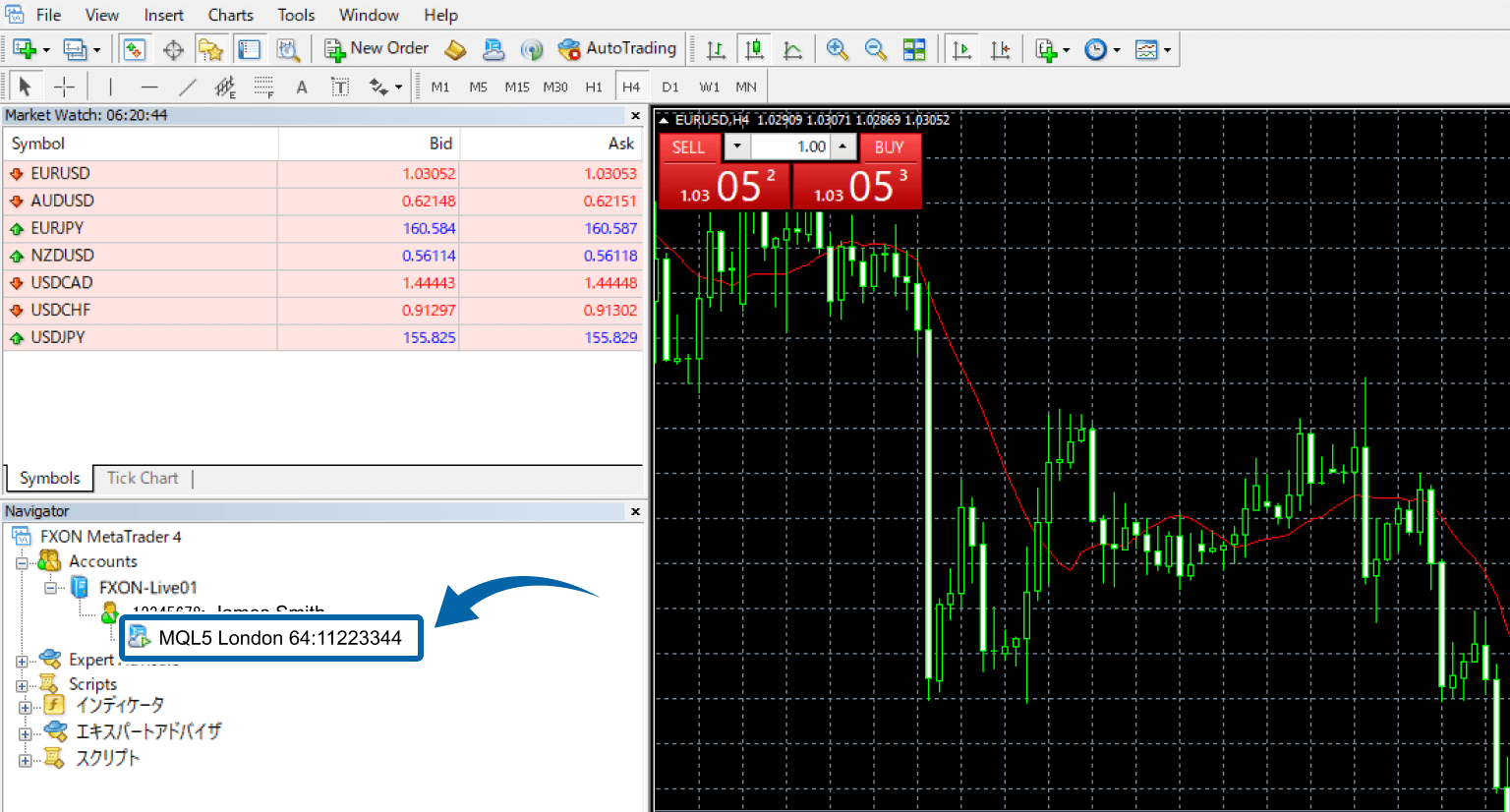Screen dimensions: 1510x812
Task: Zoom in on the chart
Action: coord(838,49)
